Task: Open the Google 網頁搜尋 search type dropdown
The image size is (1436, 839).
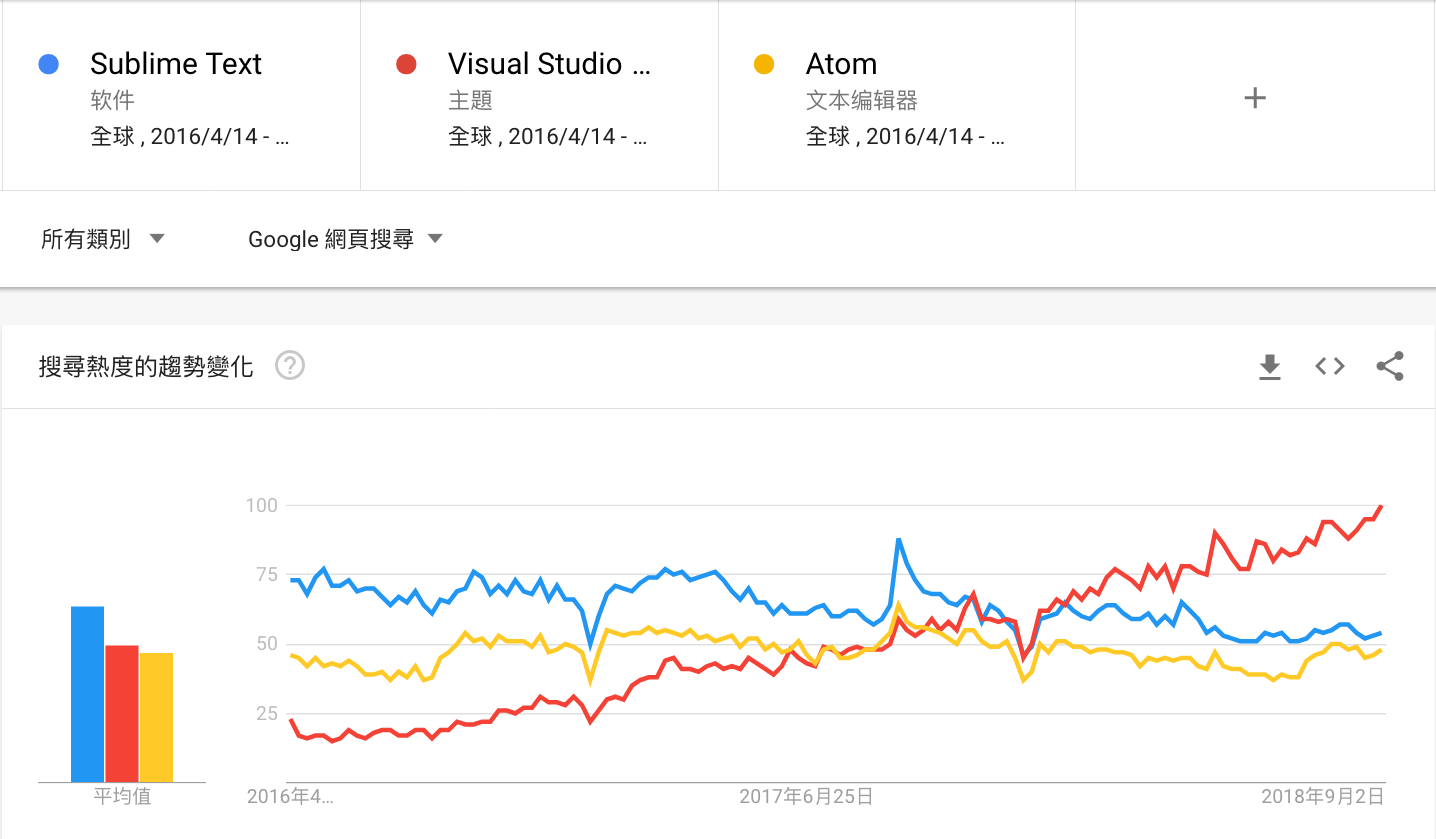Action: pyautogui.click(x=345, y=239)
